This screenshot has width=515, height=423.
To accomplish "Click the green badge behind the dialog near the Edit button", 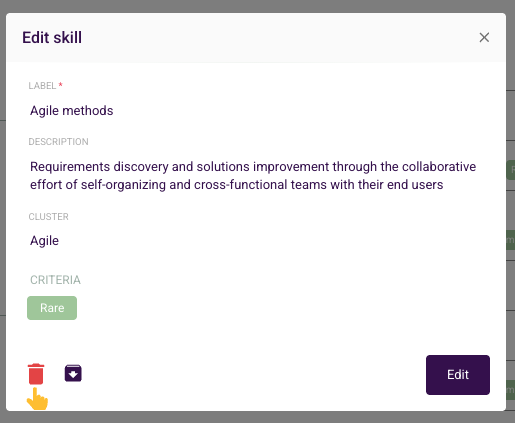I will tap(510, 390).
